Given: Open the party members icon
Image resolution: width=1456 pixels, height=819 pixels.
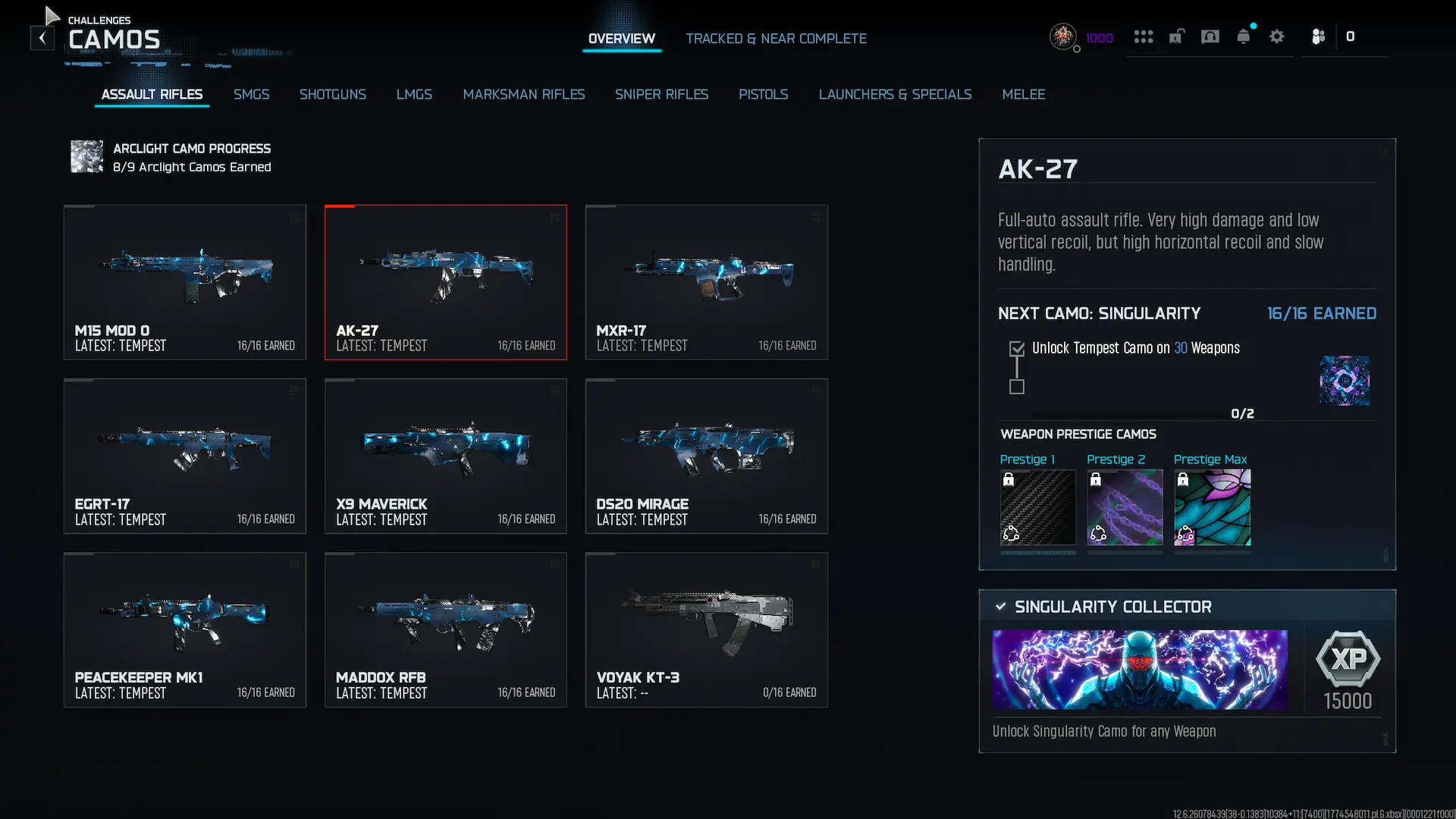Looking at the screenshot, I should pyautogui.click(x=1318, y=36).
